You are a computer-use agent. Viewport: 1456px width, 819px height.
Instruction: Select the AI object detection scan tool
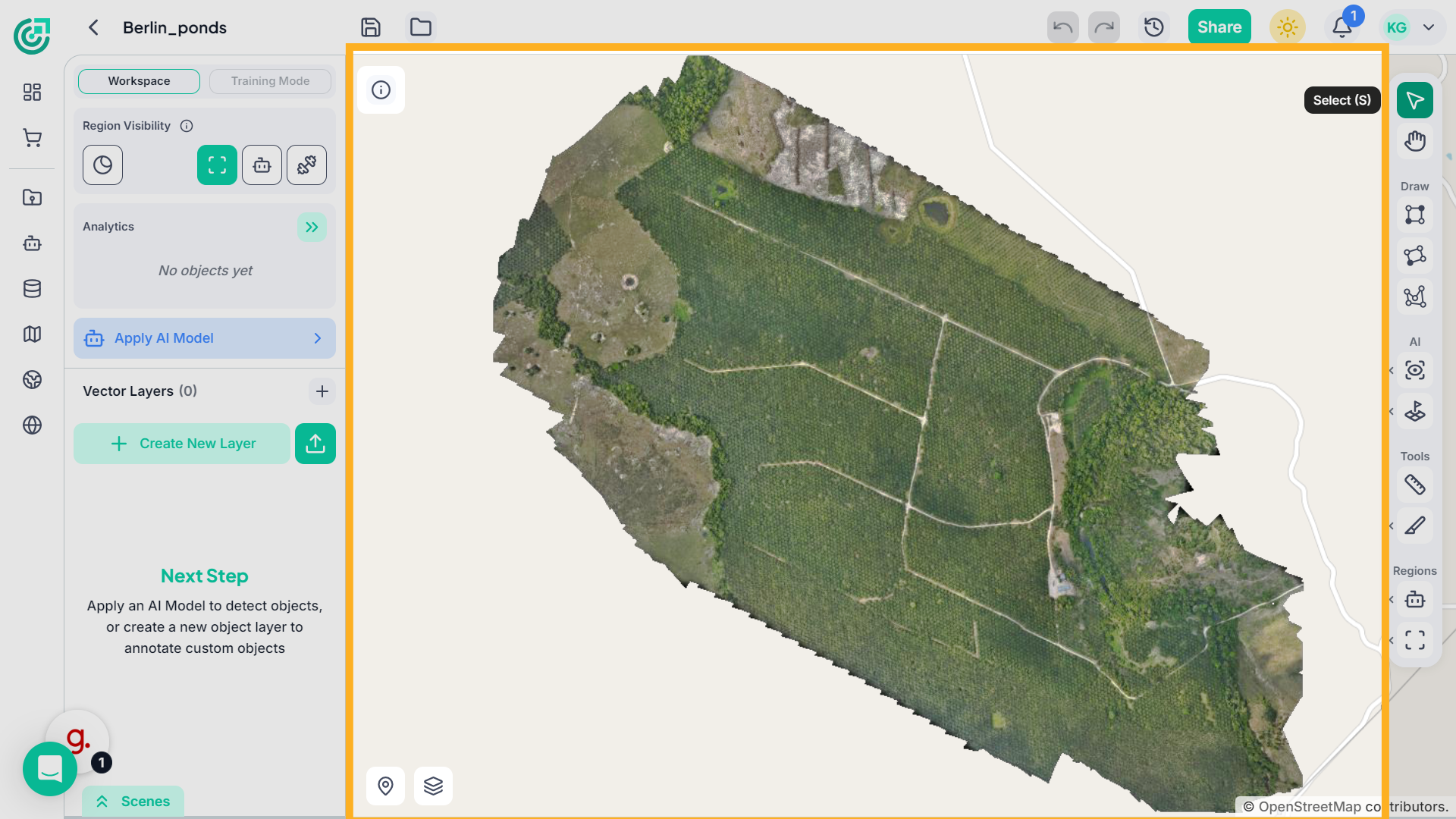pyautogui.click(x=1415, y=370)
